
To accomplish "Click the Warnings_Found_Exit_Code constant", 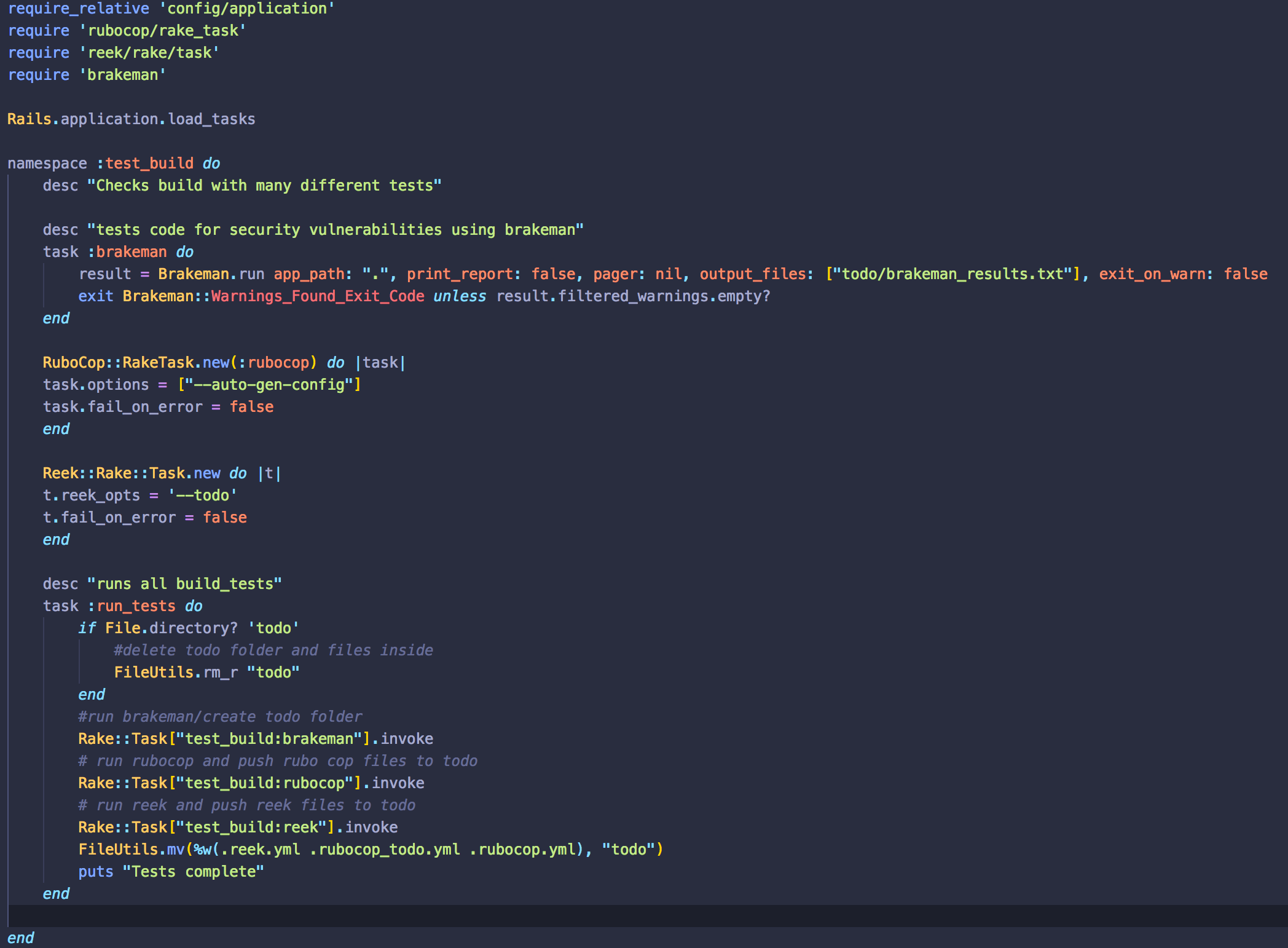I will click(318, 296).
